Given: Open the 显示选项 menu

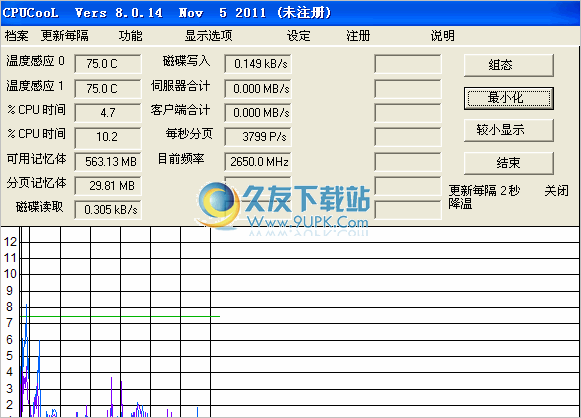Looking at the screenshot, I should tap(209, 36).
